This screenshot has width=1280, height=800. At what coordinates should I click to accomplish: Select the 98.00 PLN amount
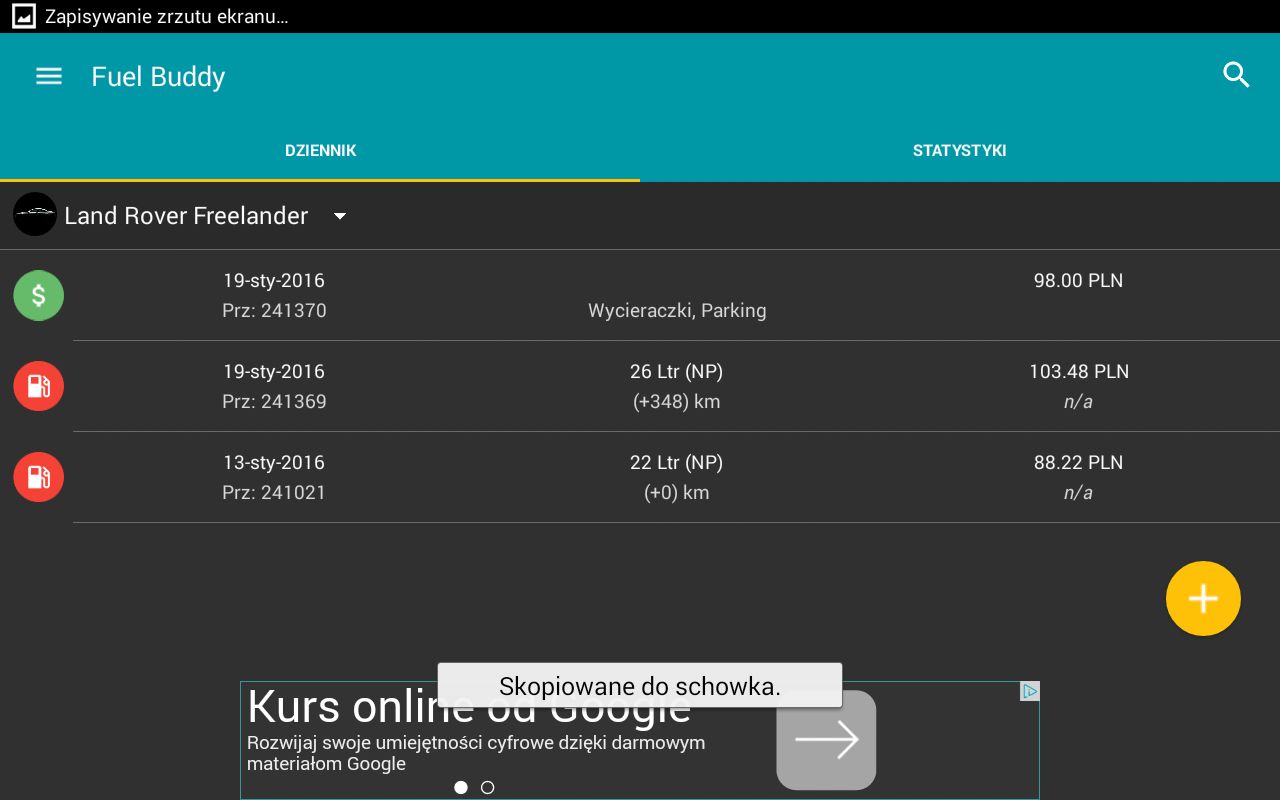pos(1078,281)
